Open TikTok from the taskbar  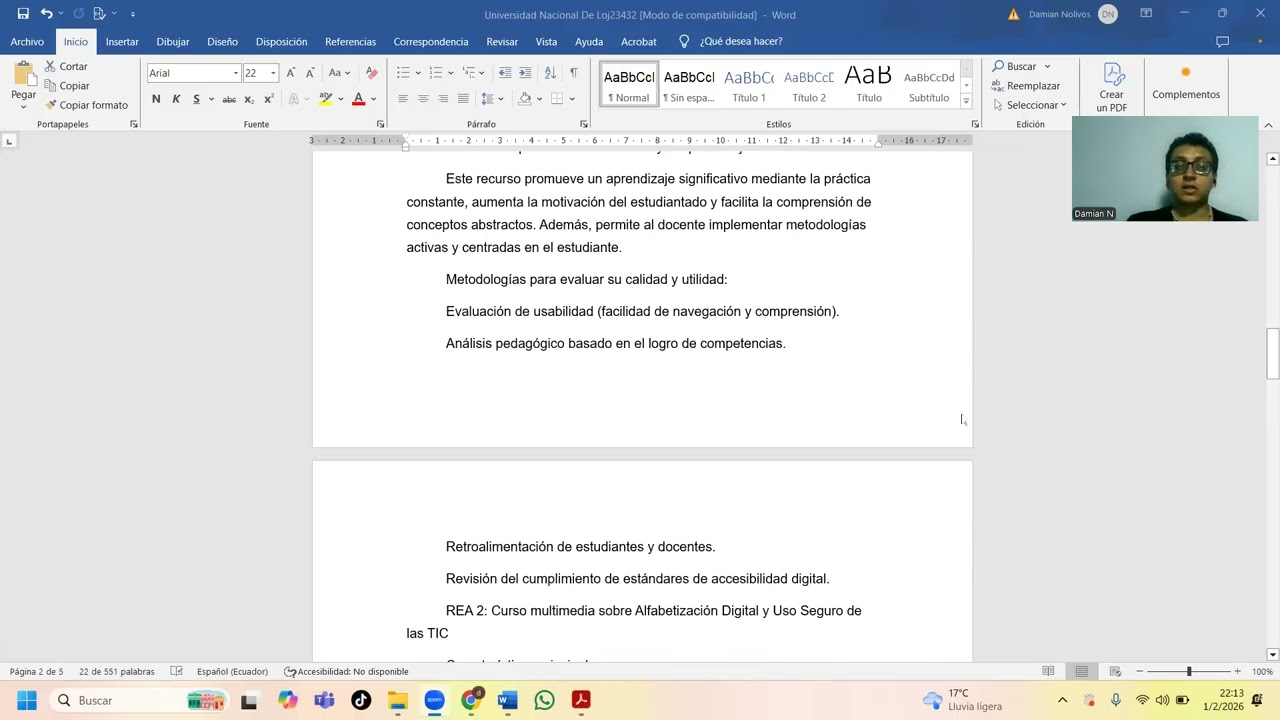[361, 700]
